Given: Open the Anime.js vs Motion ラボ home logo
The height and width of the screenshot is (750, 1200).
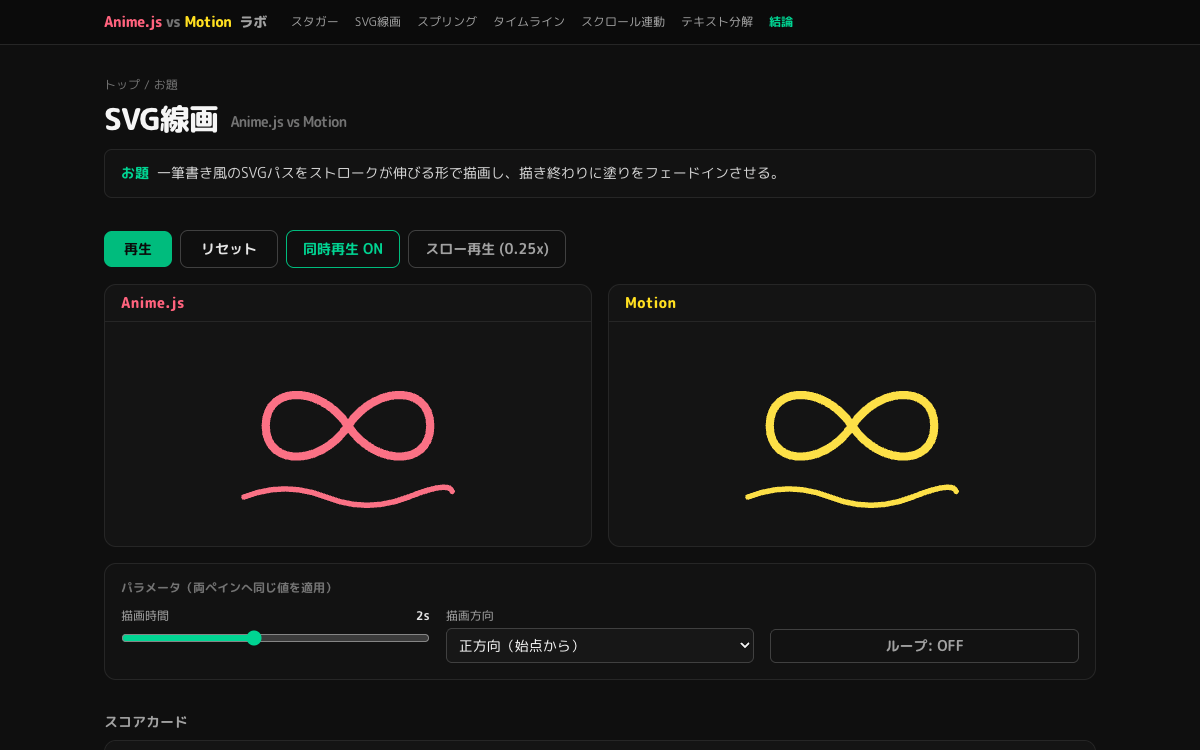Looking at the screenshot, I should click(185, 22).
